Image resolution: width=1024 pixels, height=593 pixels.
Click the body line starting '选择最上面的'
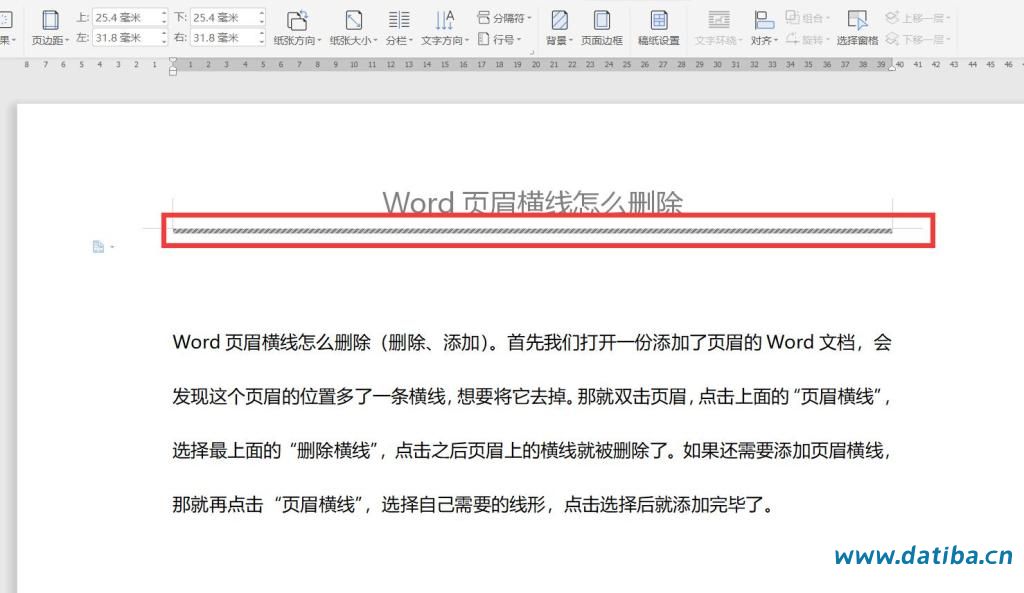pyautogui.click(x=532, y=451)
